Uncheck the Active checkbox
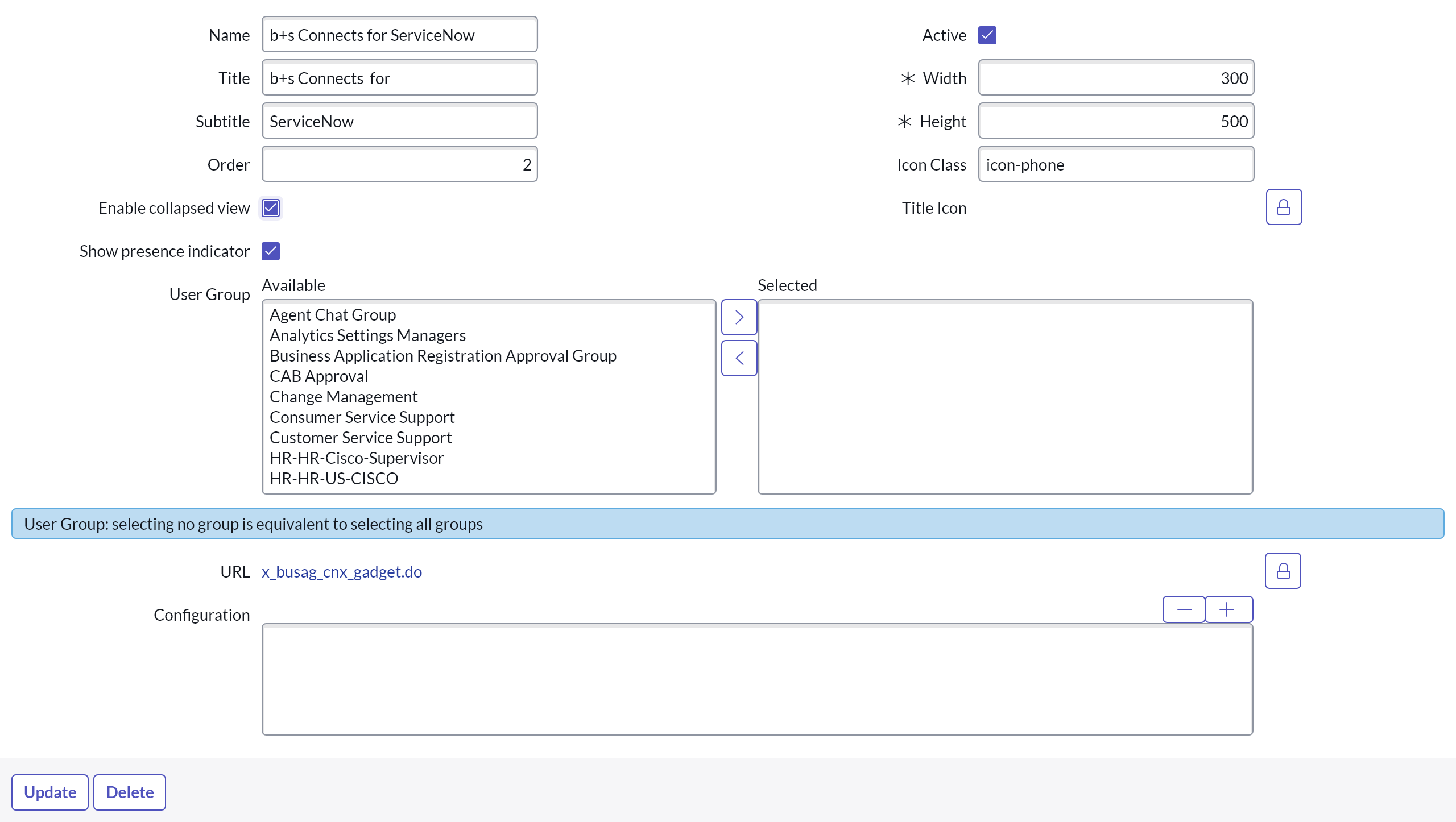The width and height of the screenshot is (1456, 822). (987, 35)
